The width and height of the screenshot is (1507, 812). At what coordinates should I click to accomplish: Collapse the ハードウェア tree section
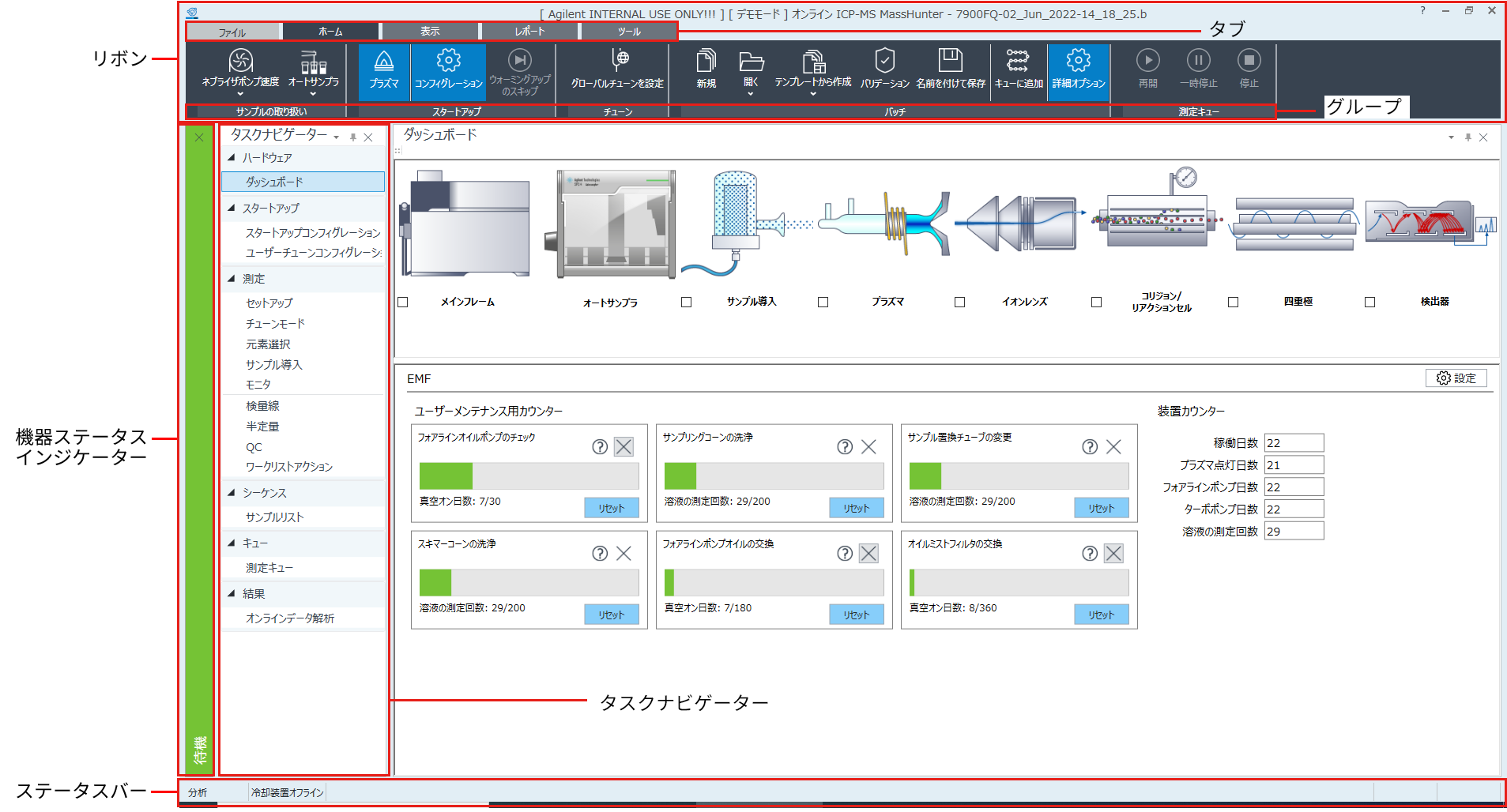click(232, 157)
